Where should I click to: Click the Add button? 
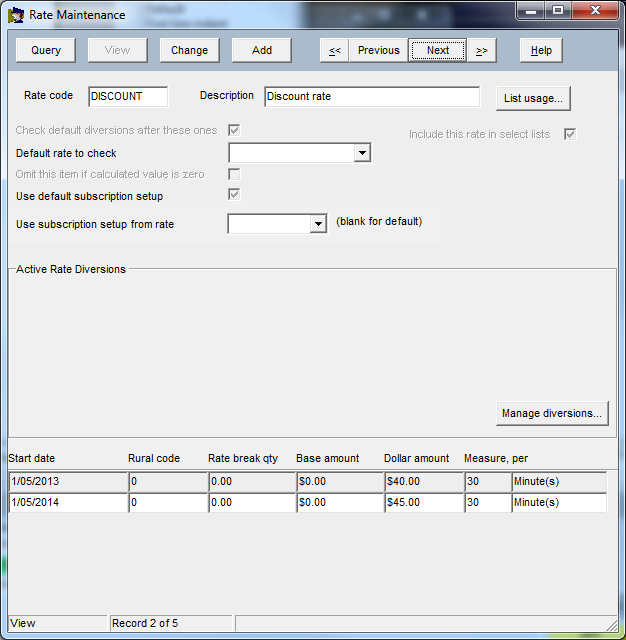262,50
